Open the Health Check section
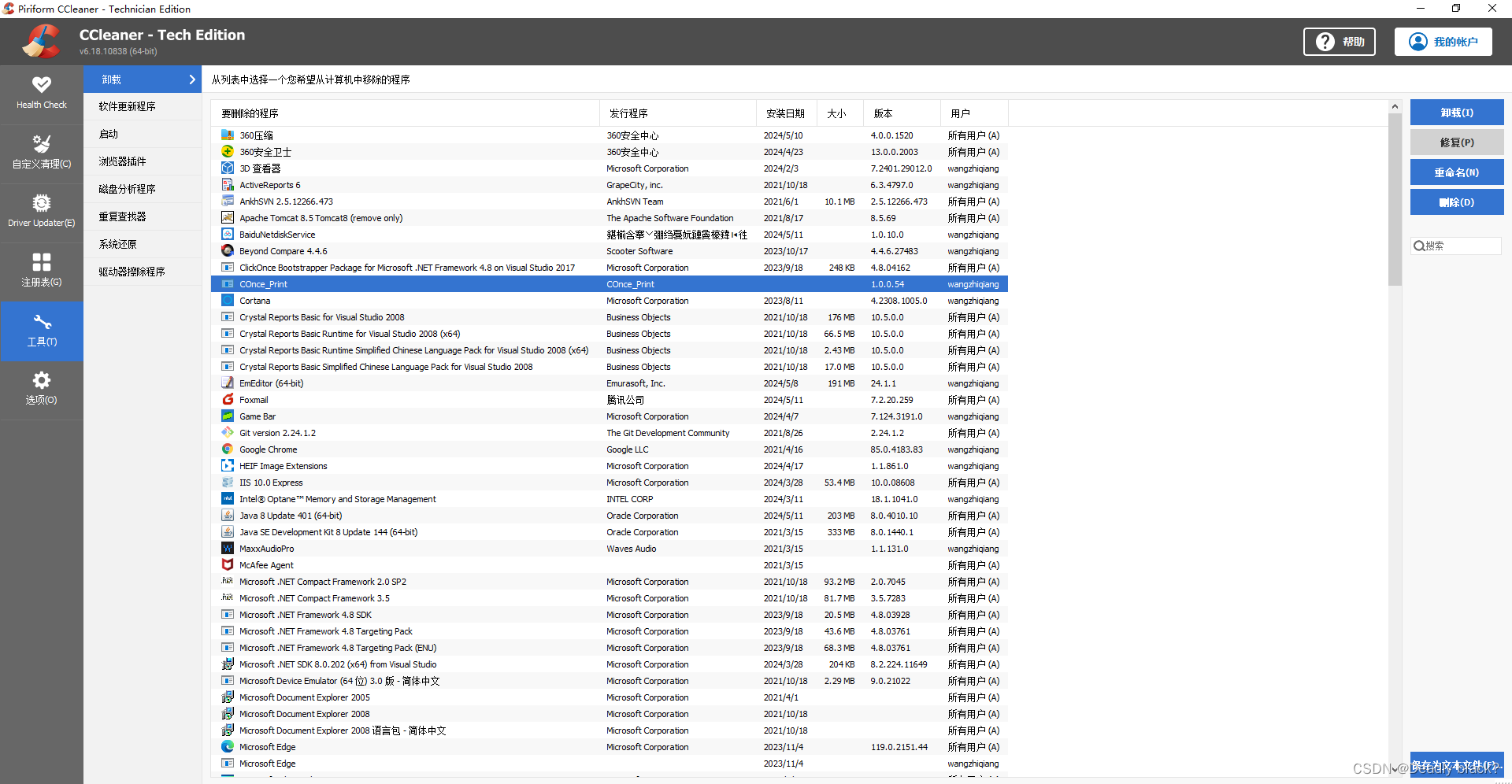 pos(42,94)
